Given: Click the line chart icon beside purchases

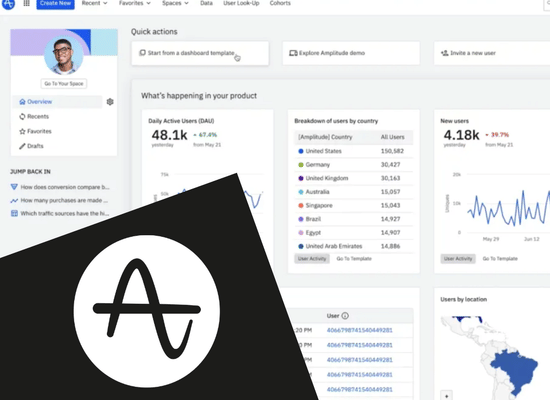Looking at the screenshot, I should click(14, 200).
